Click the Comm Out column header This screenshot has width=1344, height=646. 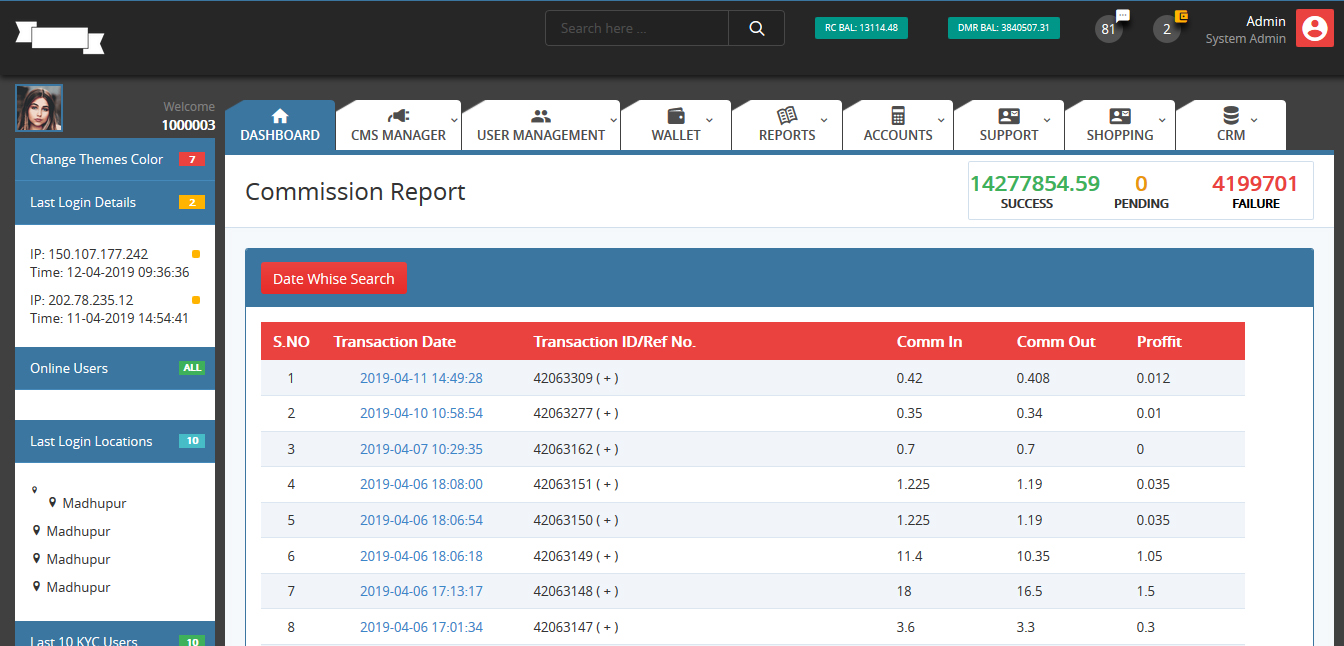coord(1056,342)
